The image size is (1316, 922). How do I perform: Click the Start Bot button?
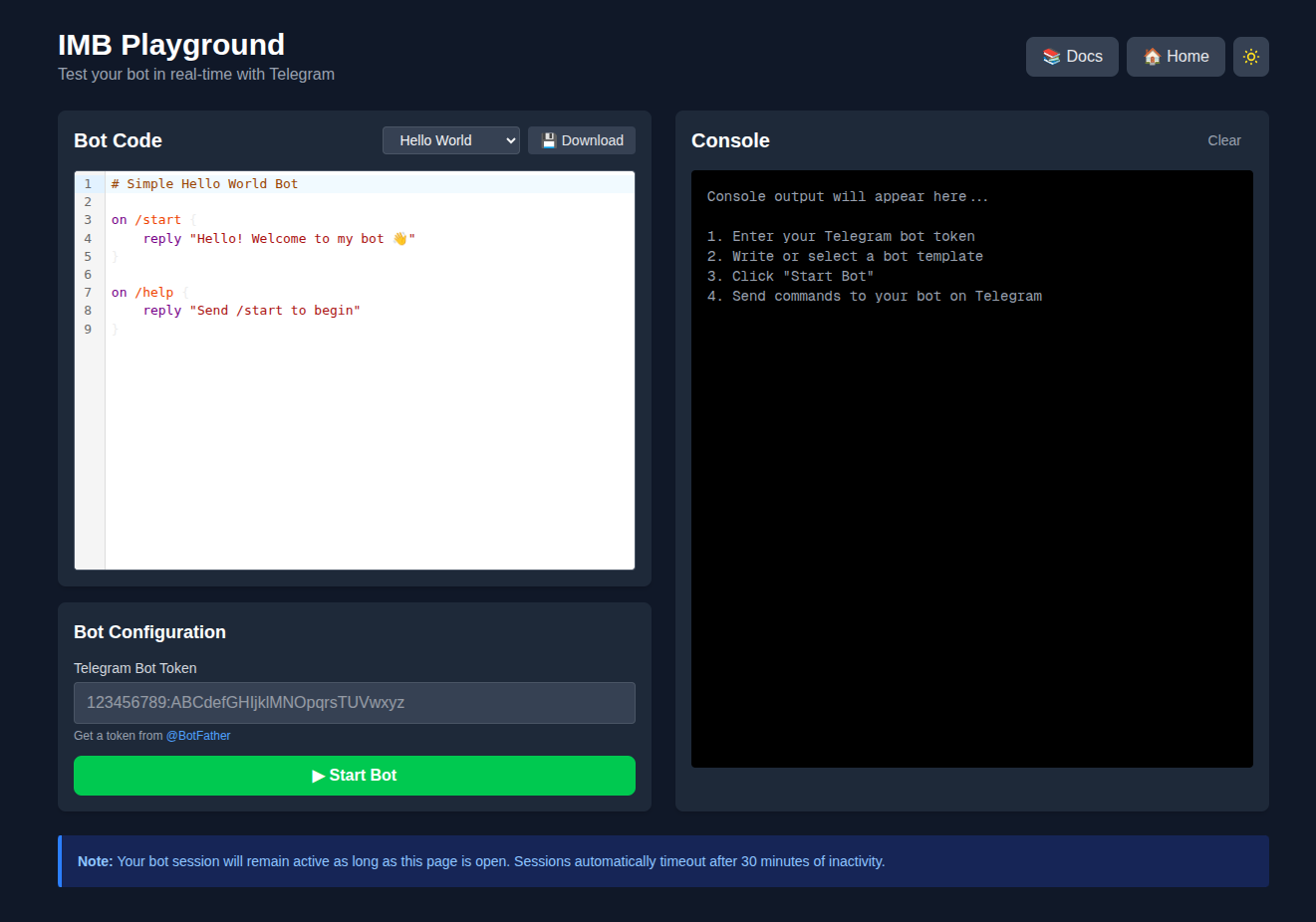pyautogui.click(x=355, y=776)
